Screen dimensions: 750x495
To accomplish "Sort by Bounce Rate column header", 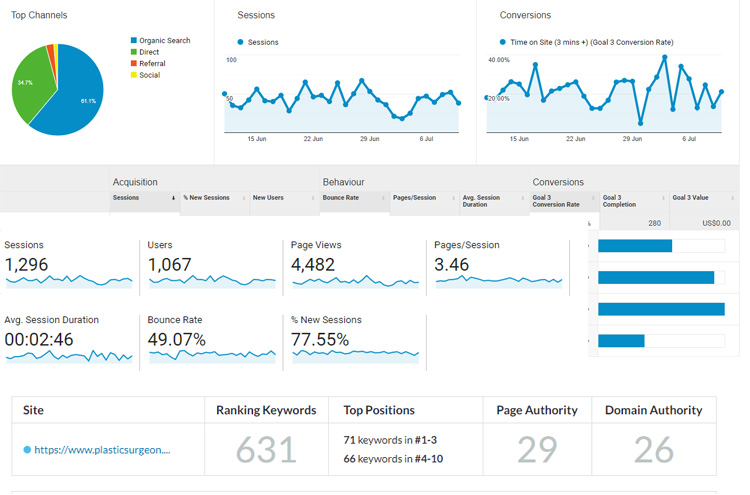I will pyautogui.click(x=341, y=198).
